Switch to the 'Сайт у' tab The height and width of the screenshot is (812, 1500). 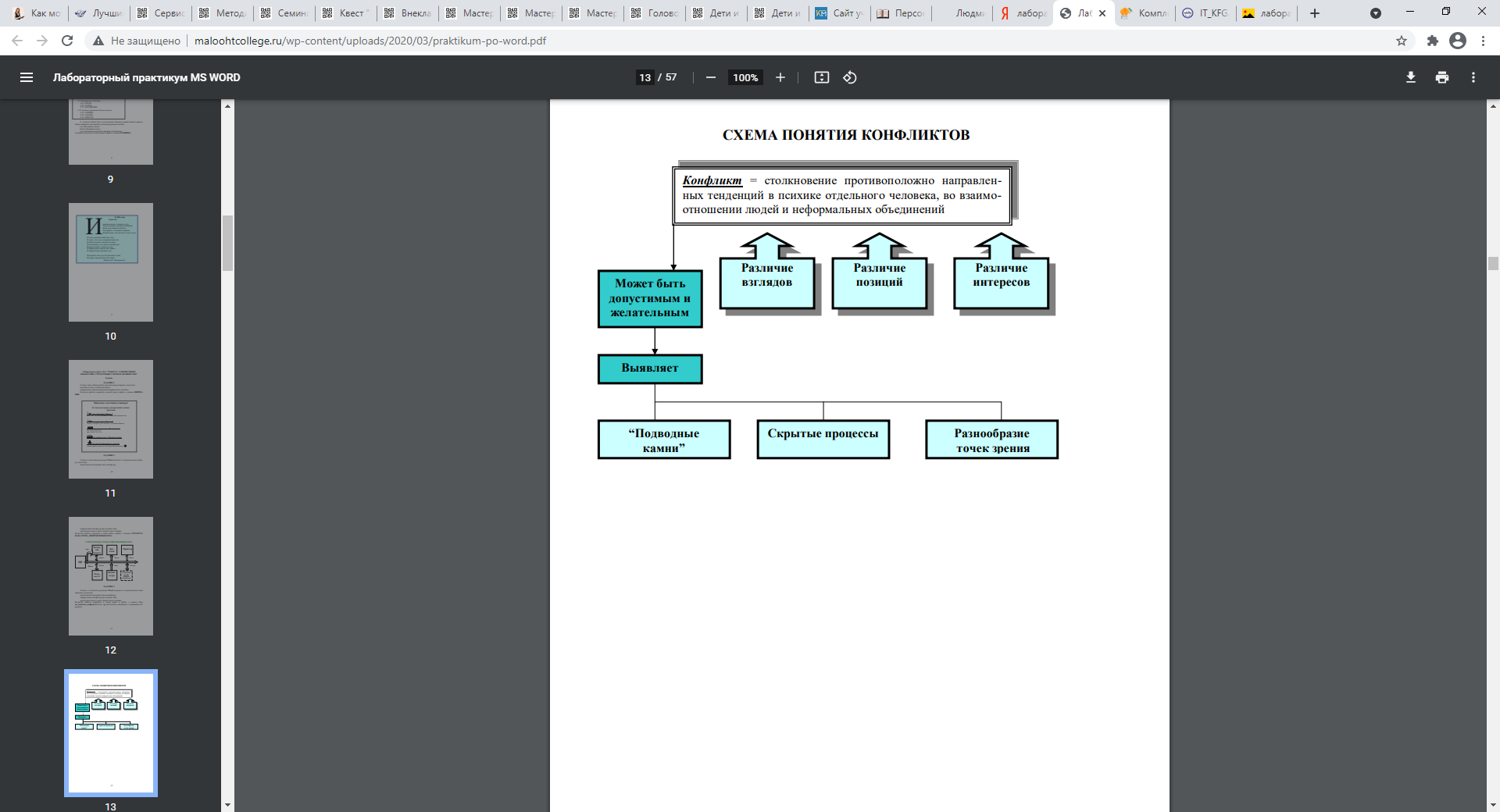coord(840,13)
